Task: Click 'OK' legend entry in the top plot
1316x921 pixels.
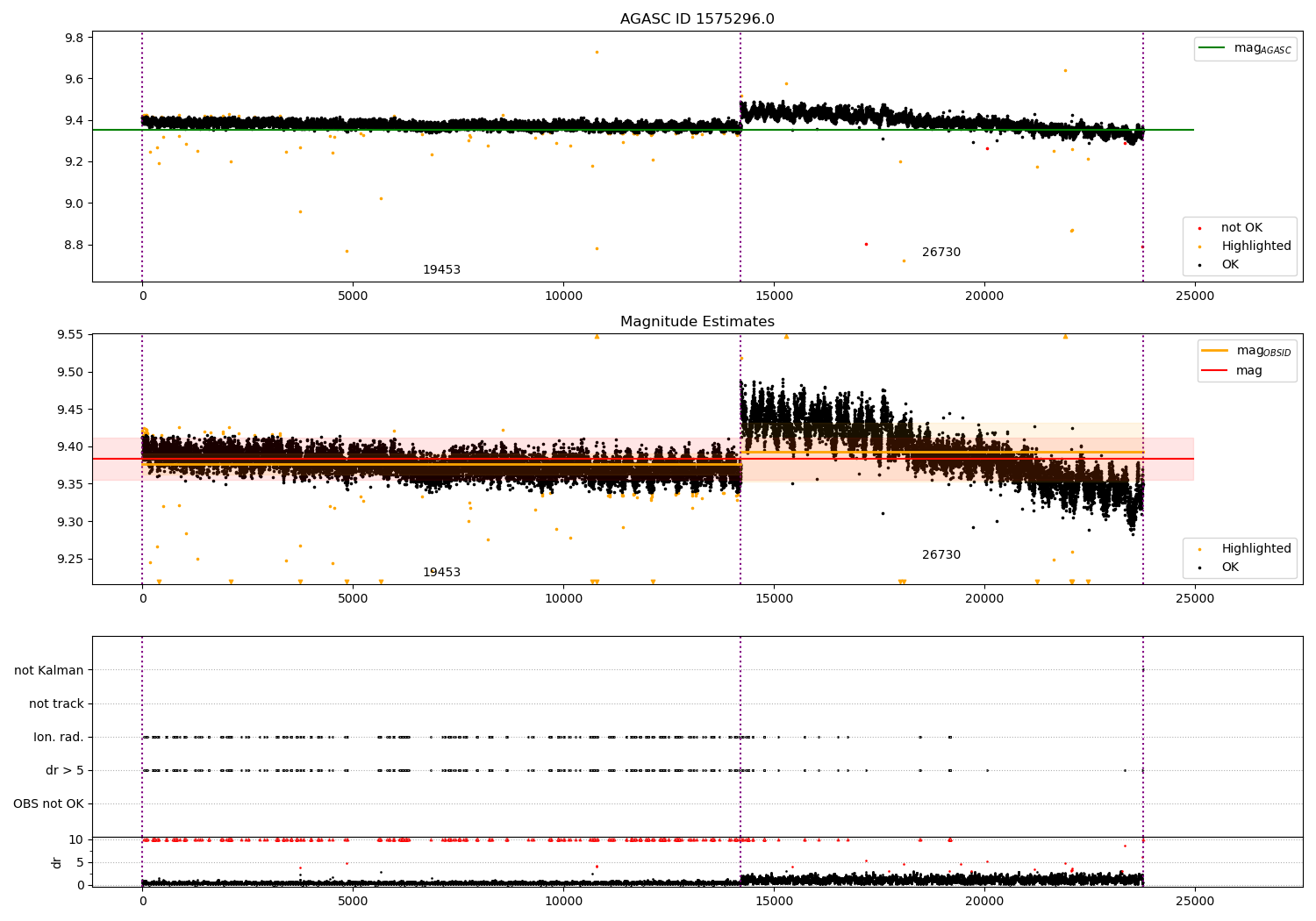Action: coord(1230,265)
